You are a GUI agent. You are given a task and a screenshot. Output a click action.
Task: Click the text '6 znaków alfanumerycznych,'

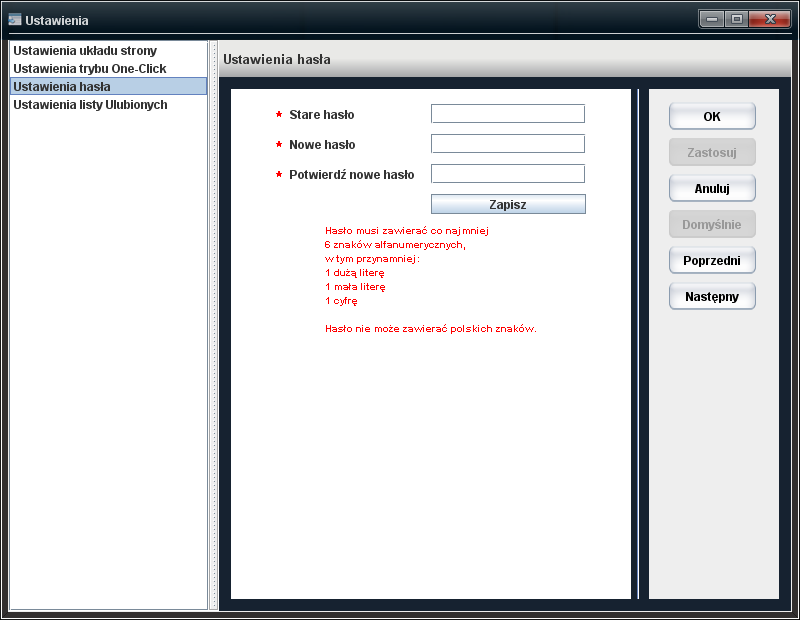coord(395,245)
